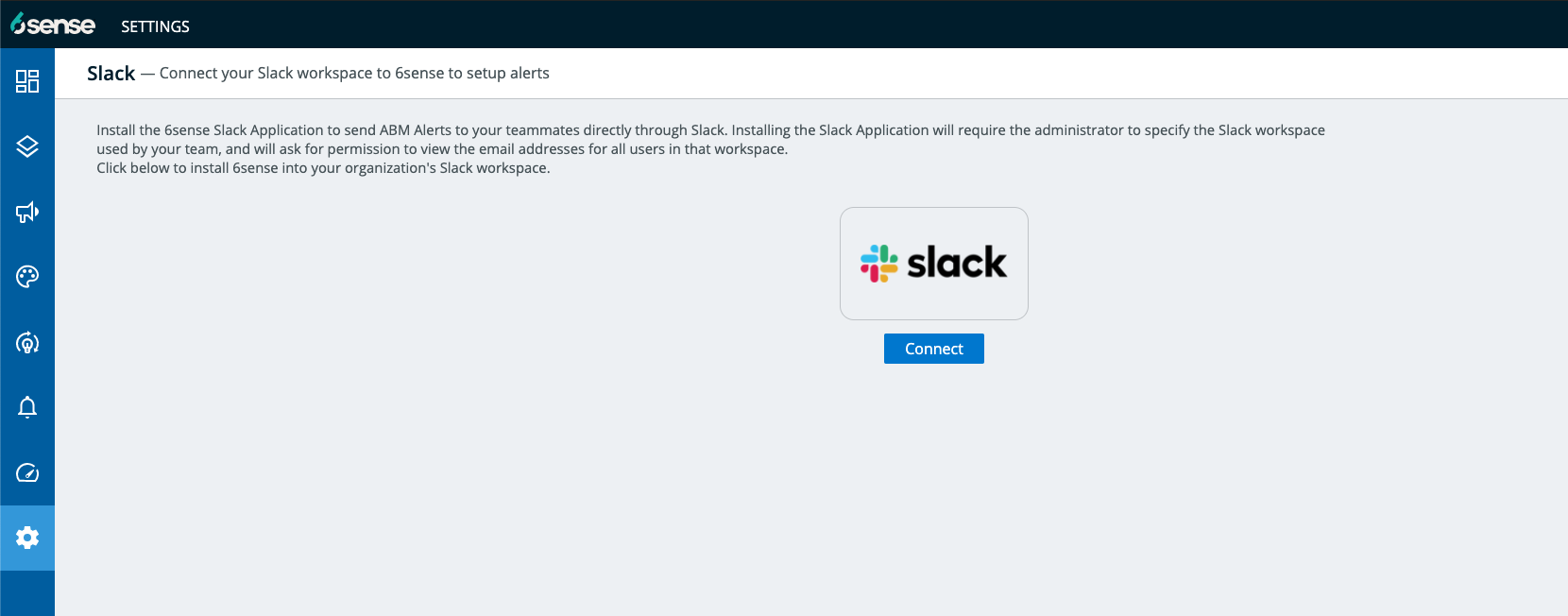Click 'Connect your Slack workspace to 6sense' subtitle

354,74
